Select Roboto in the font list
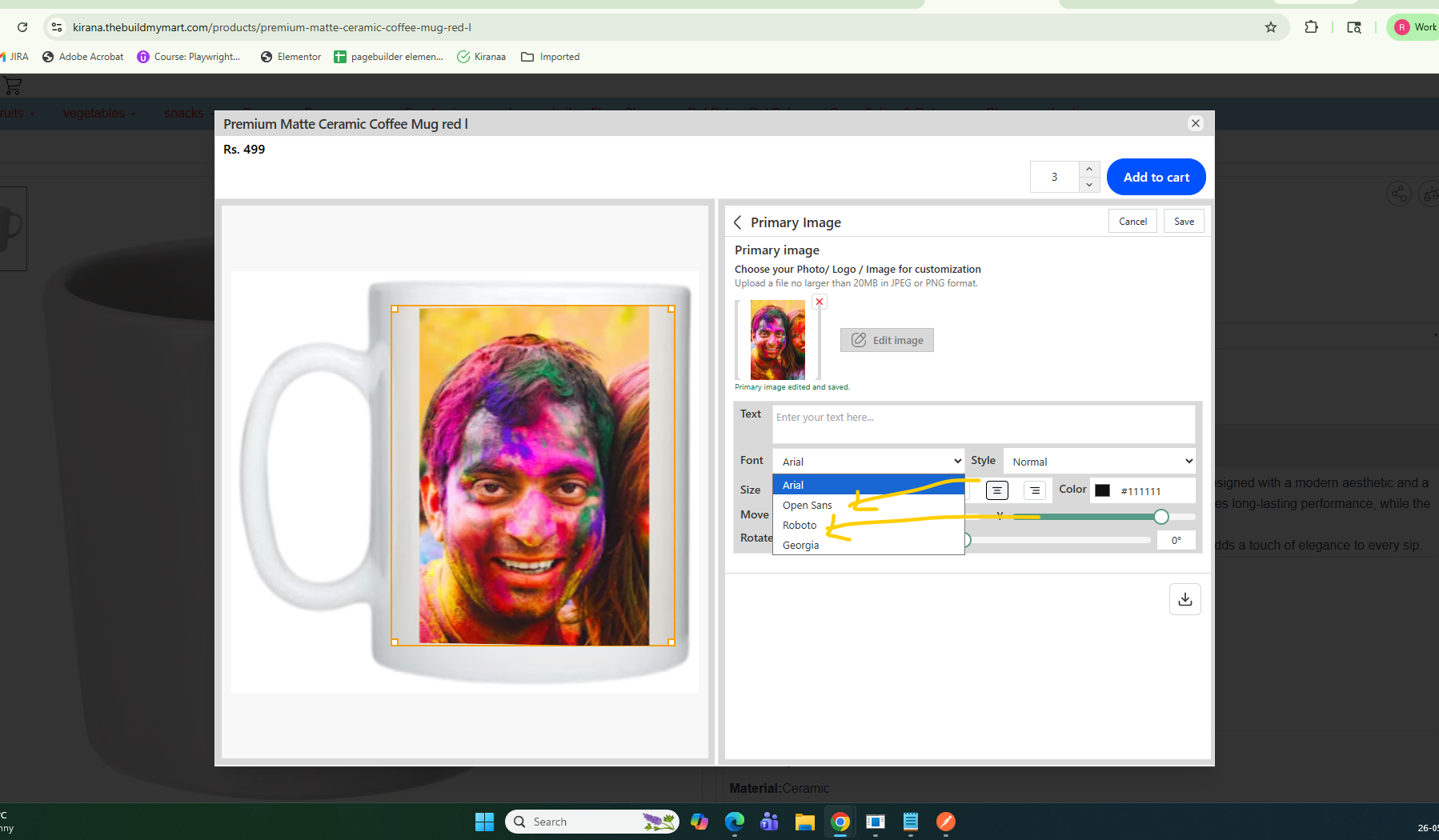 tap(868, 525)
